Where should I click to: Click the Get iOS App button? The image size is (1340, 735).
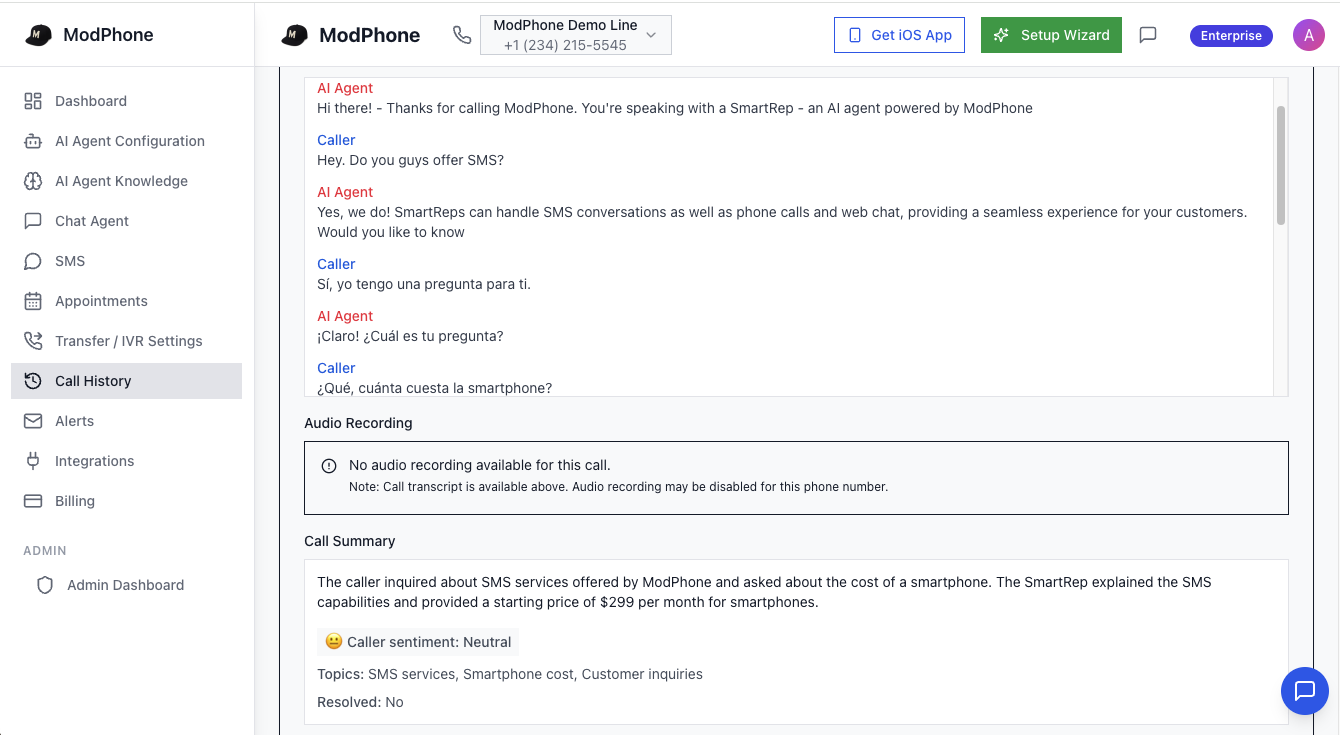point(899,35)
